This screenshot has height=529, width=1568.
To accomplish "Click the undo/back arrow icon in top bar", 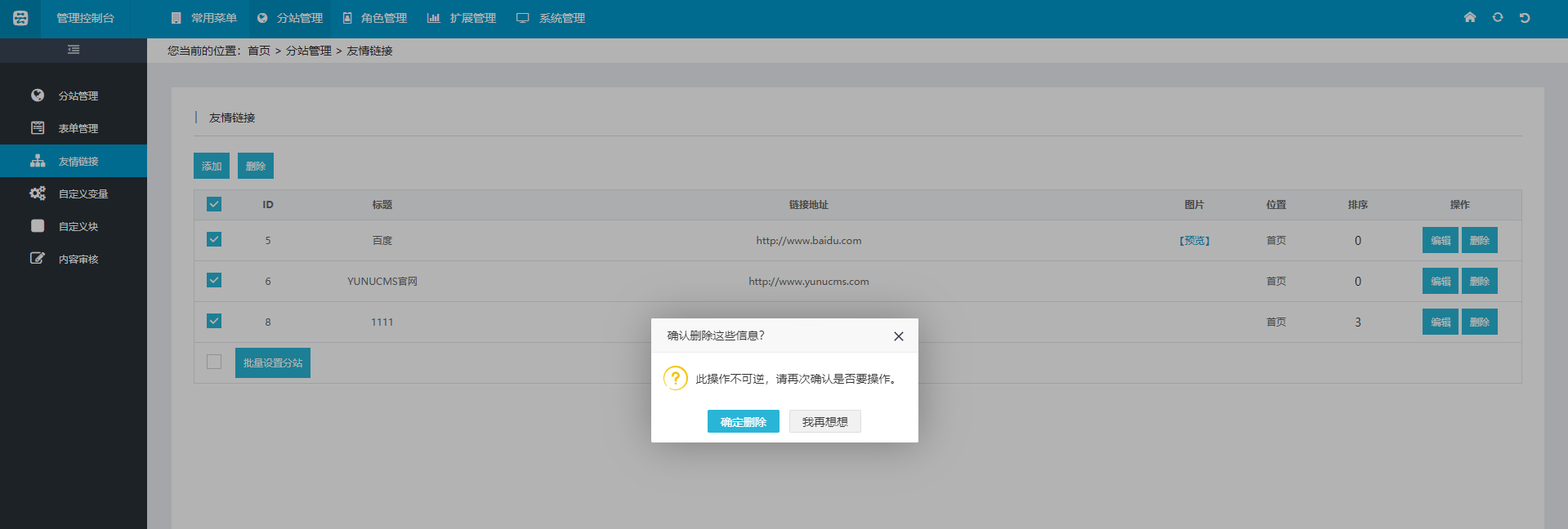I will click(x=1525, y=18).
